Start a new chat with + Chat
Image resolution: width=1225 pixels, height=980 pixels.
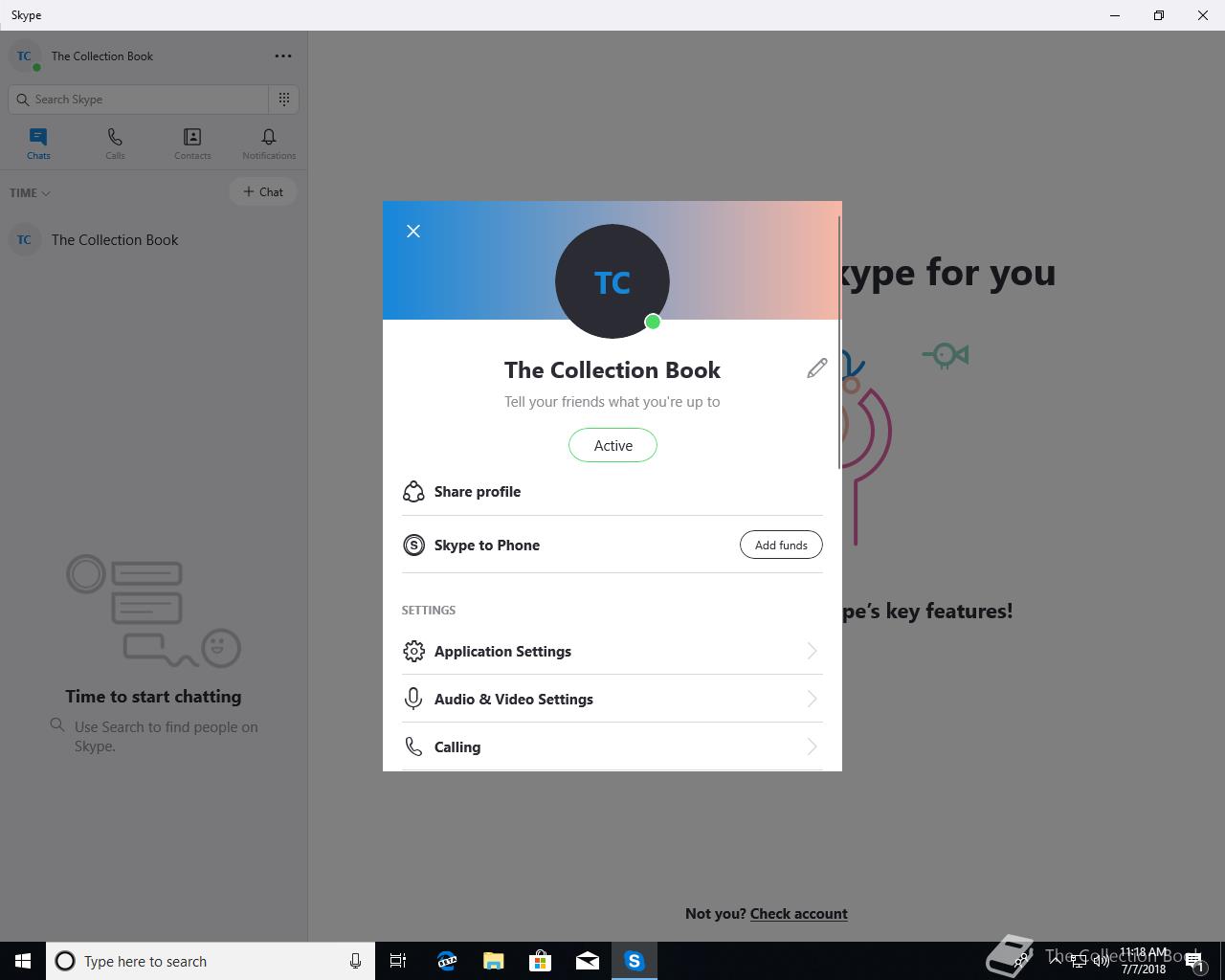click(263, 191)
